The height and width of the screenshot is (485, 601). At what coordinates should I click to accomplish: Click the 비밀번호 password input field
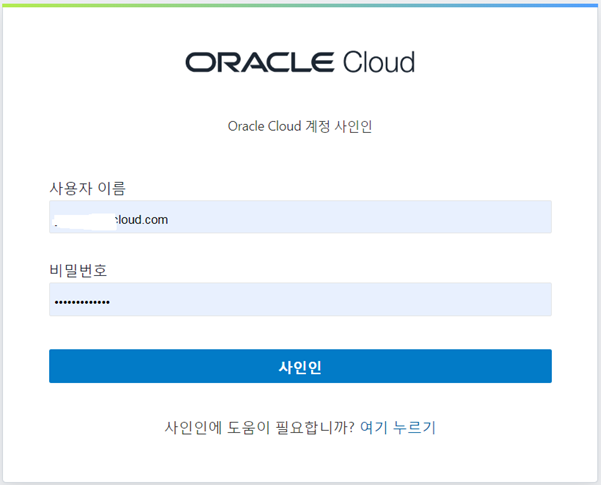pos(300,299)
